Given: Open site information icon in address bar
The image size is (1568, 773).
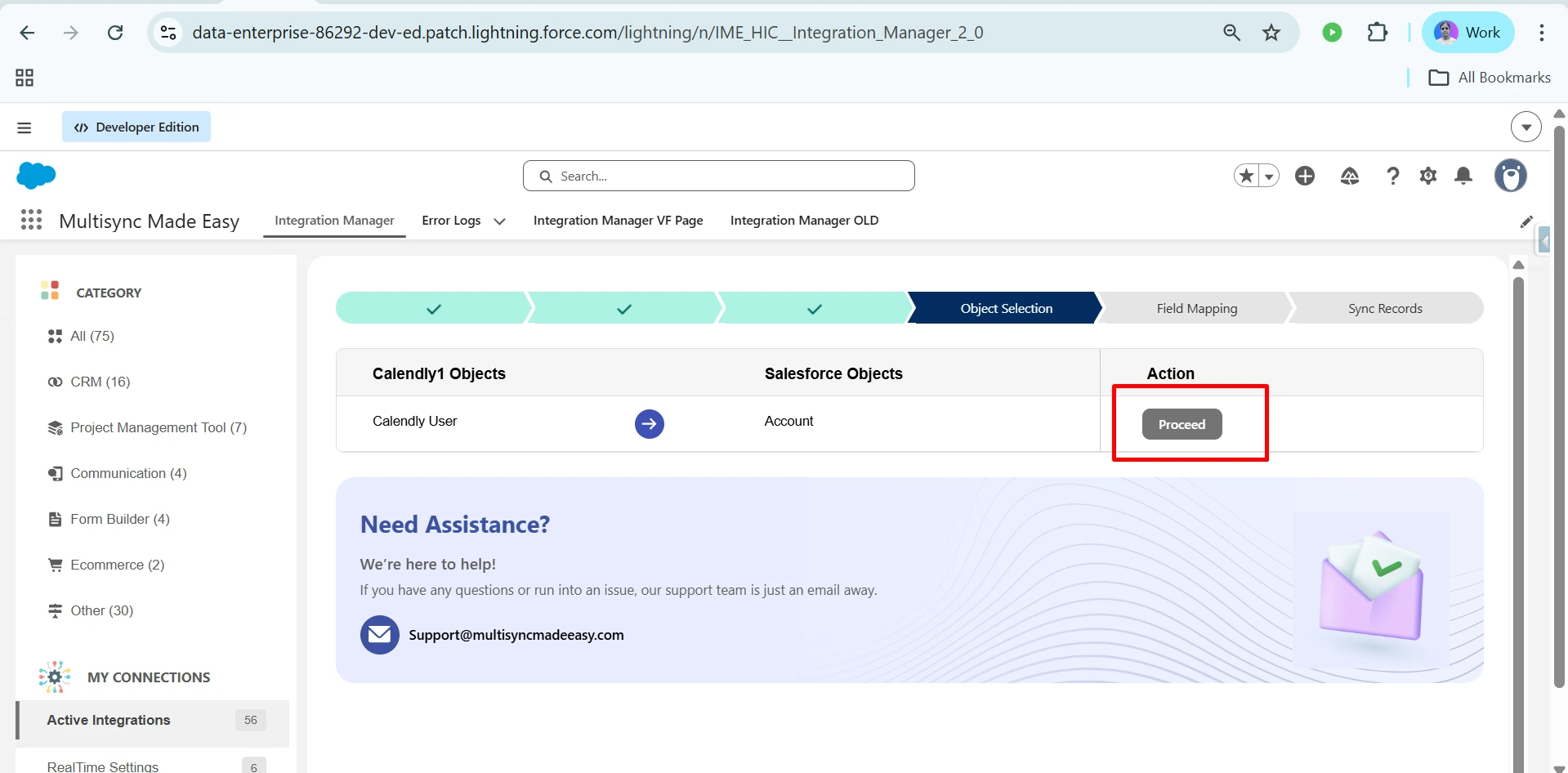Looking at the screenshot, I should point(168,33).
